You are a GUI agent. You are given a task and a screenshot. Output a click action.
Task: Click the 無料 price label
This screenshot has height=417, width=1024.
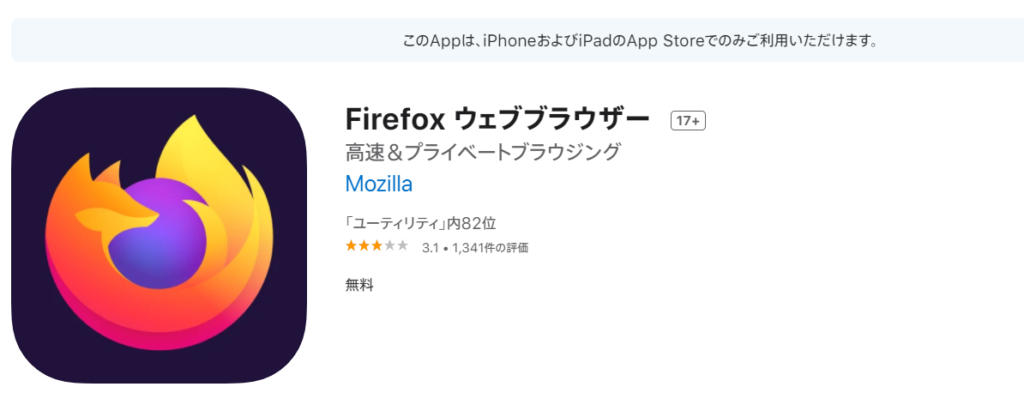coord(359,285)
